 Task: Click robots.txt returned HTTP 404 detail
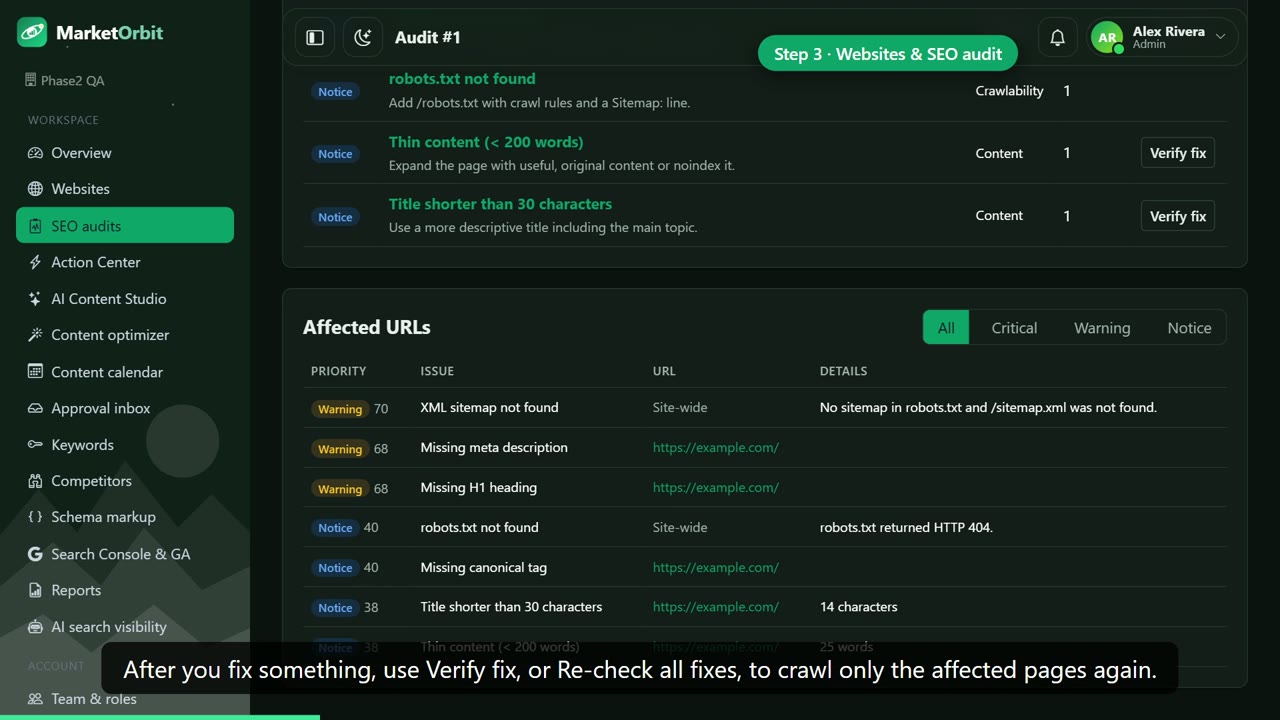pyautogui.click(x=906, y=528)
